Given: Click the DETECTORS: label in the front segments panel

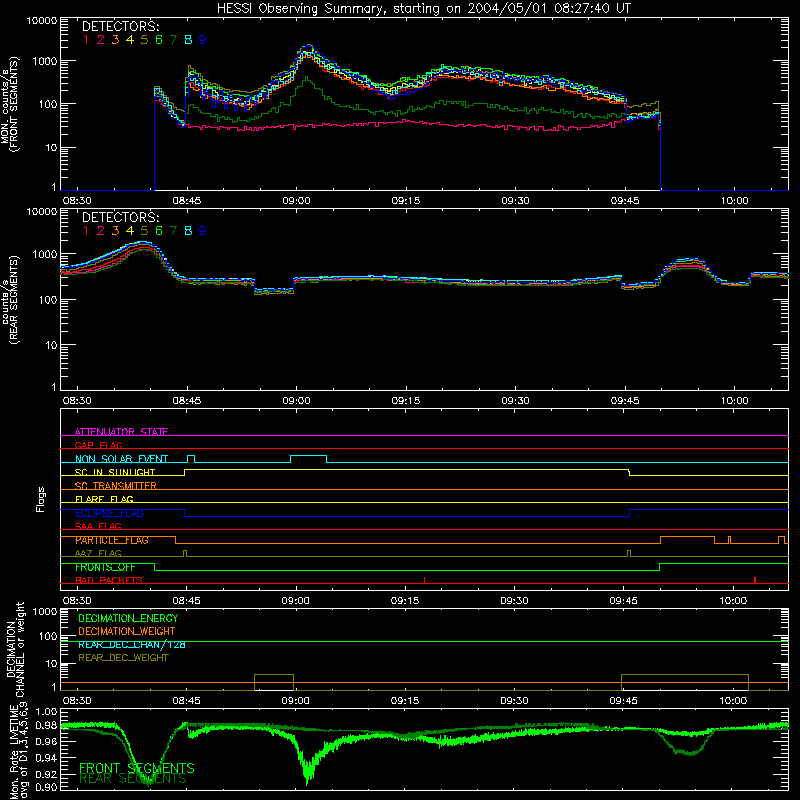Looking at the screenshot, I should tap(120, 27).
